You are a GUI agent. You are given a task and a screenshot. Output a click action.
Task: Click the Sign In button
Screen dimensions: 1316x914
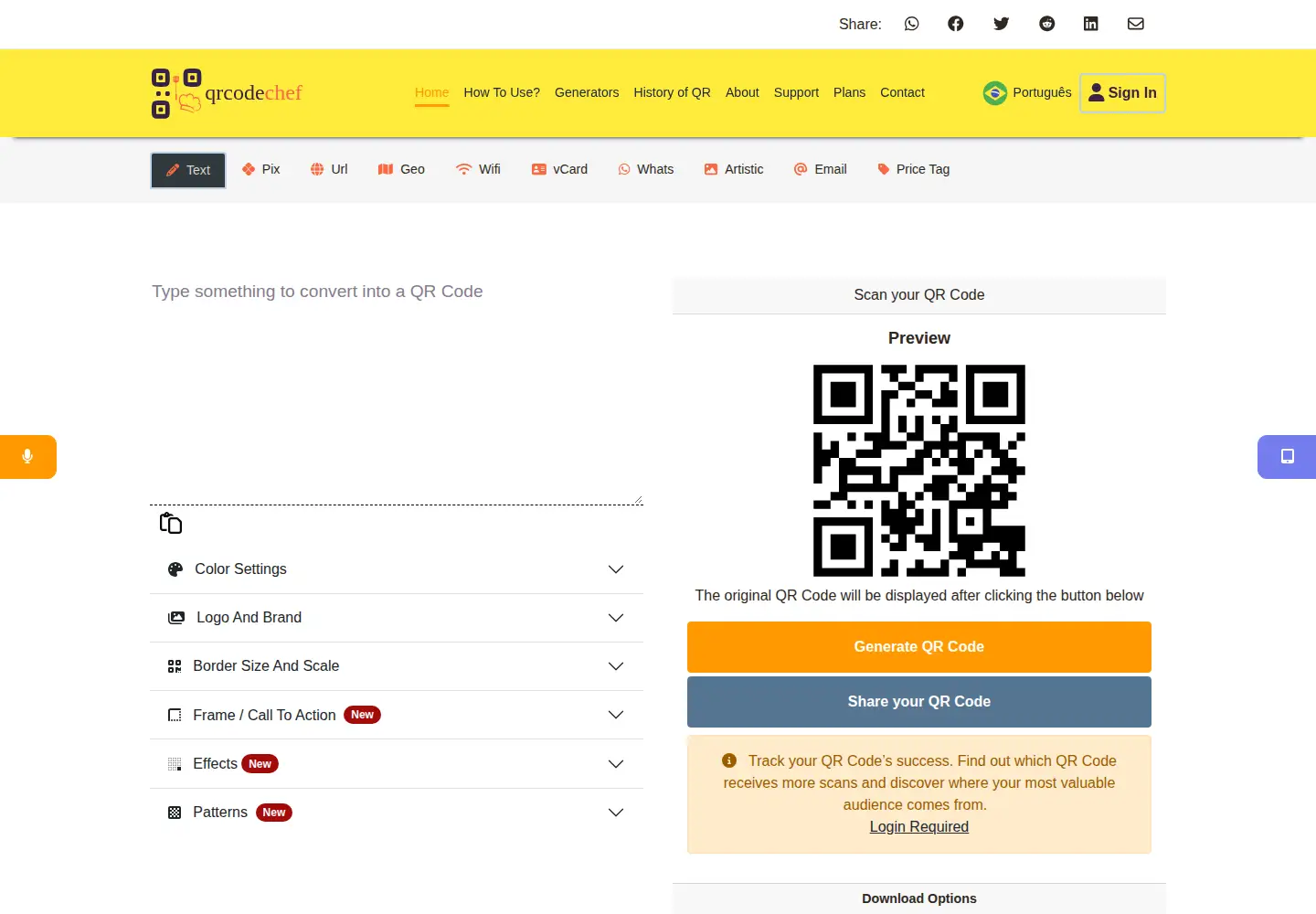pos(1122,93)
